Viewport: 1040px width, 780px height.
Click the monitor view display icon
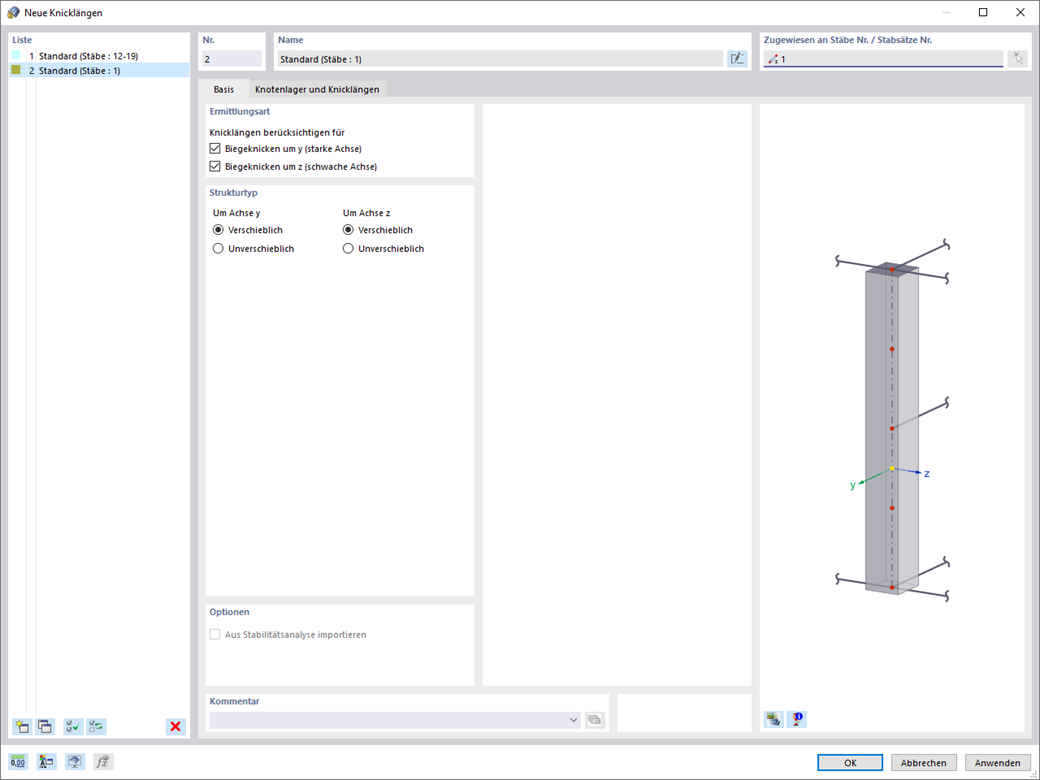[x=75, y=762]
